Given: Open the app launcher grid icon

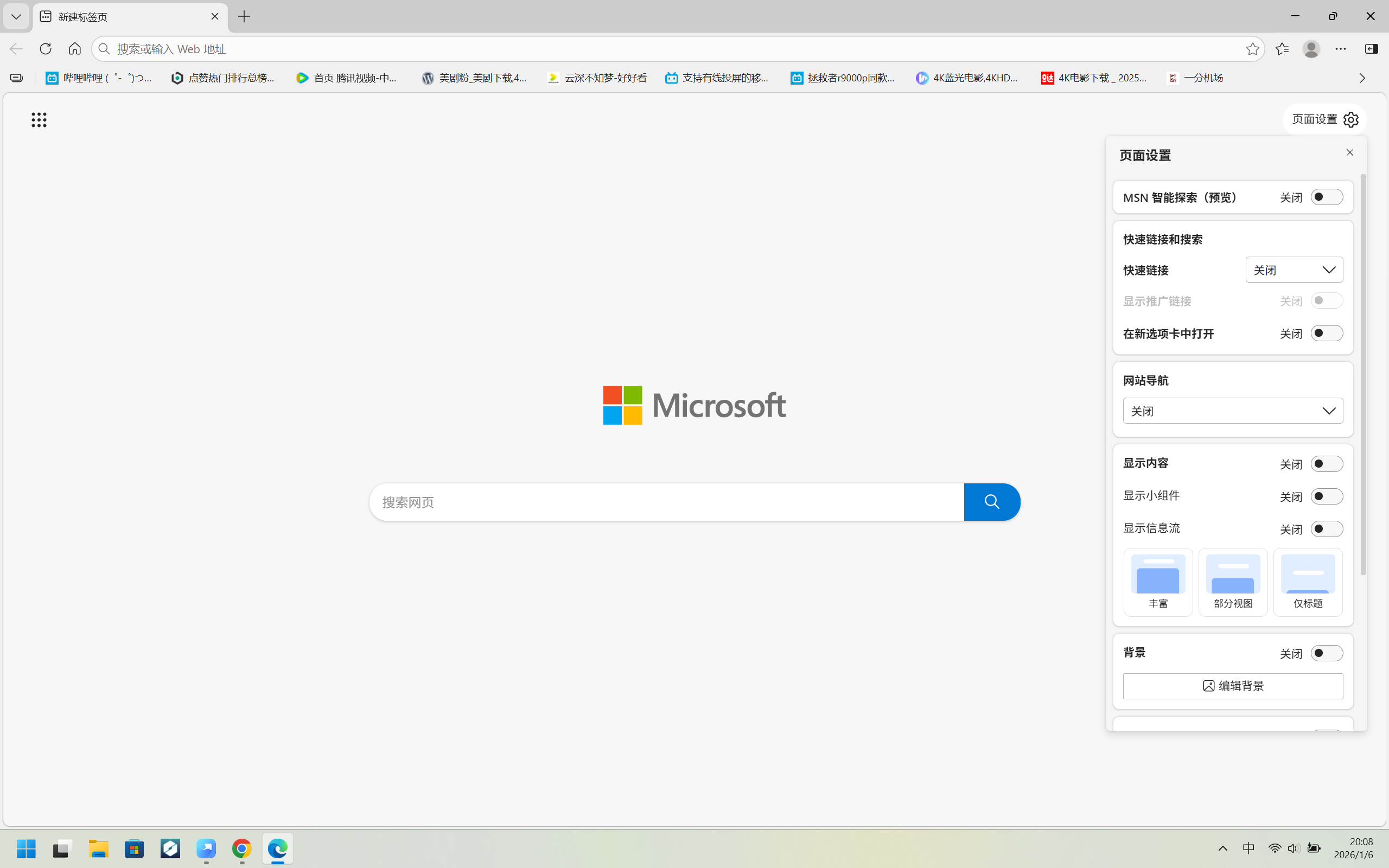Looking at the screenshot, I should tap(39, 119).
